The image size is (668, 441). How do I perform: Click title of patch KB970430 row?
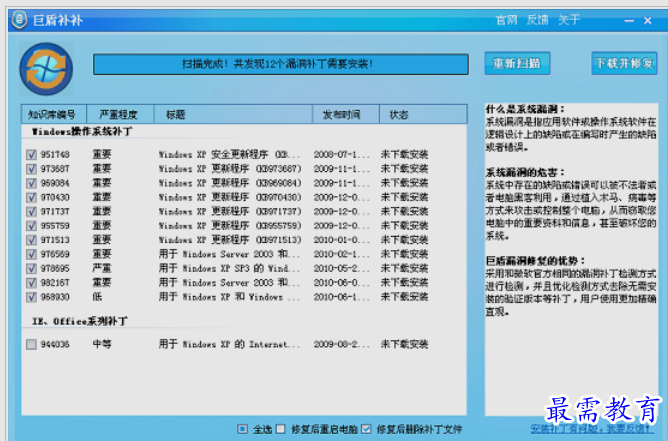(230, 197)
